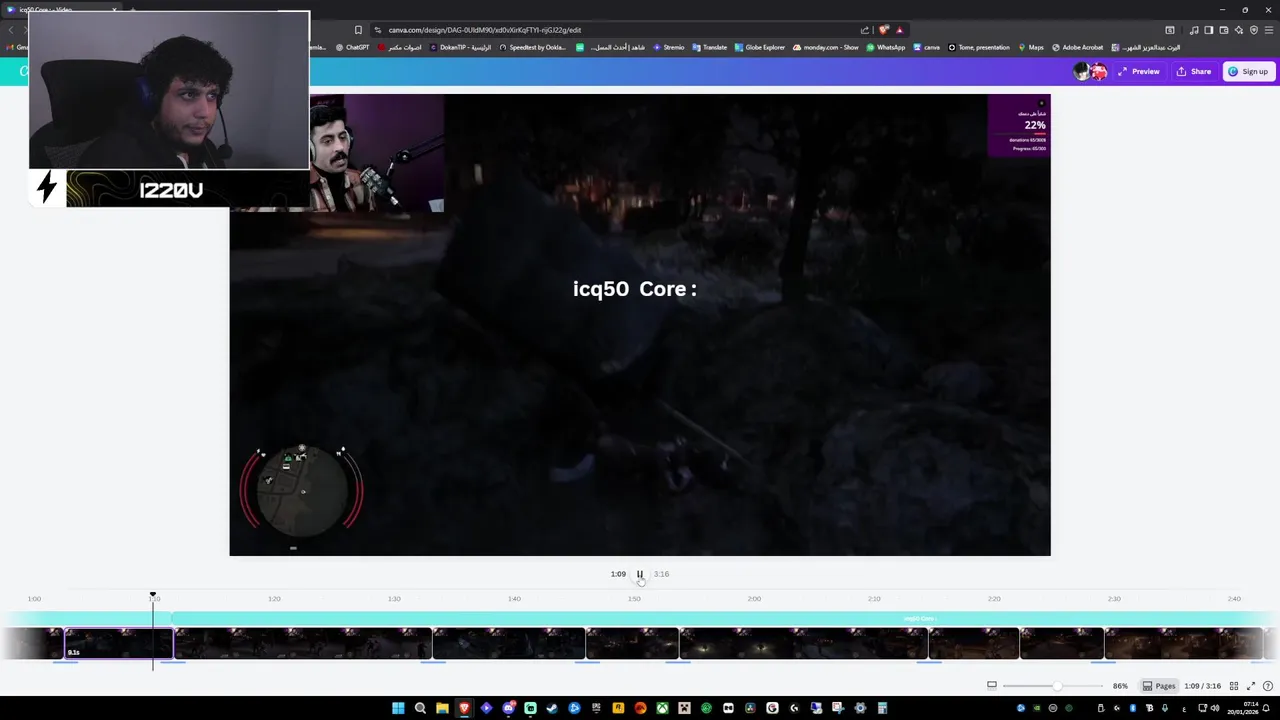This screenshot has height=720, width=1280.
Task: Open Calculator from the taskbar
Action: [882, 708]
